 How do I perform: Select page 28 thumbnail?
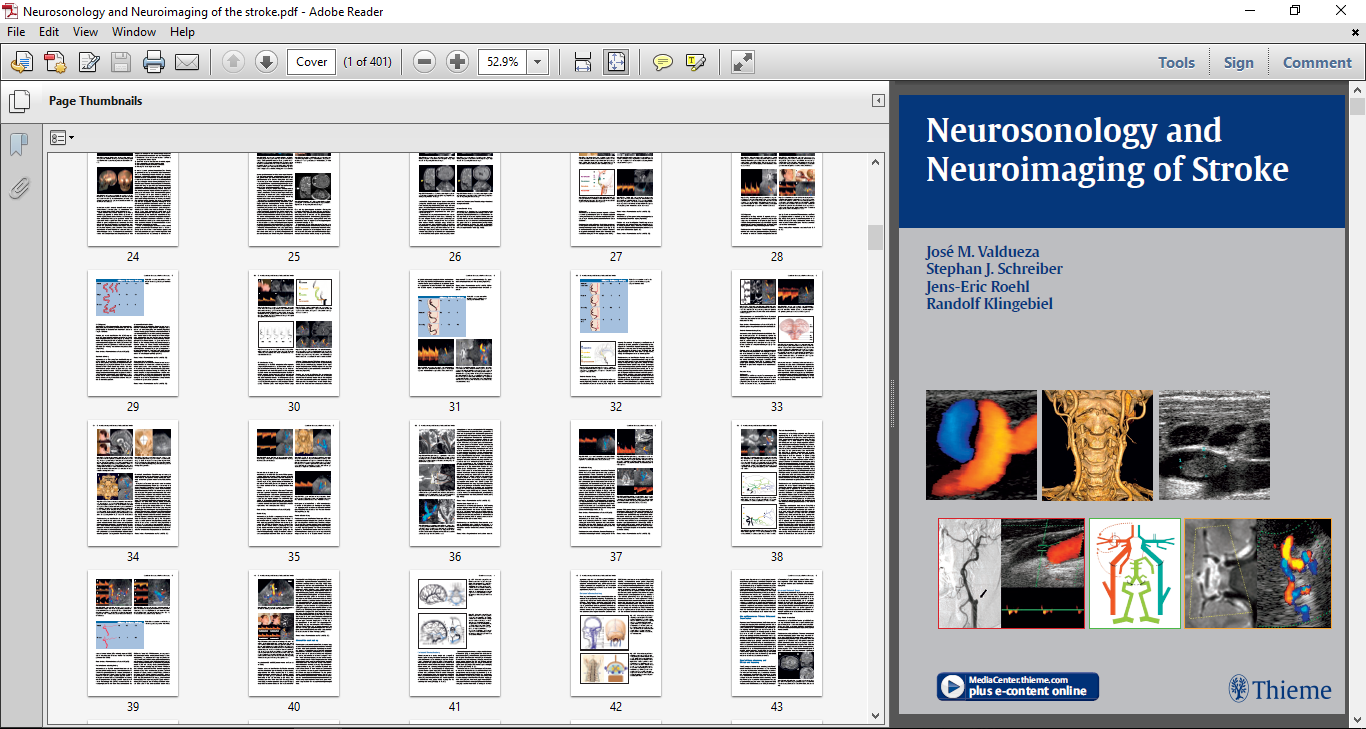(777, 199)
